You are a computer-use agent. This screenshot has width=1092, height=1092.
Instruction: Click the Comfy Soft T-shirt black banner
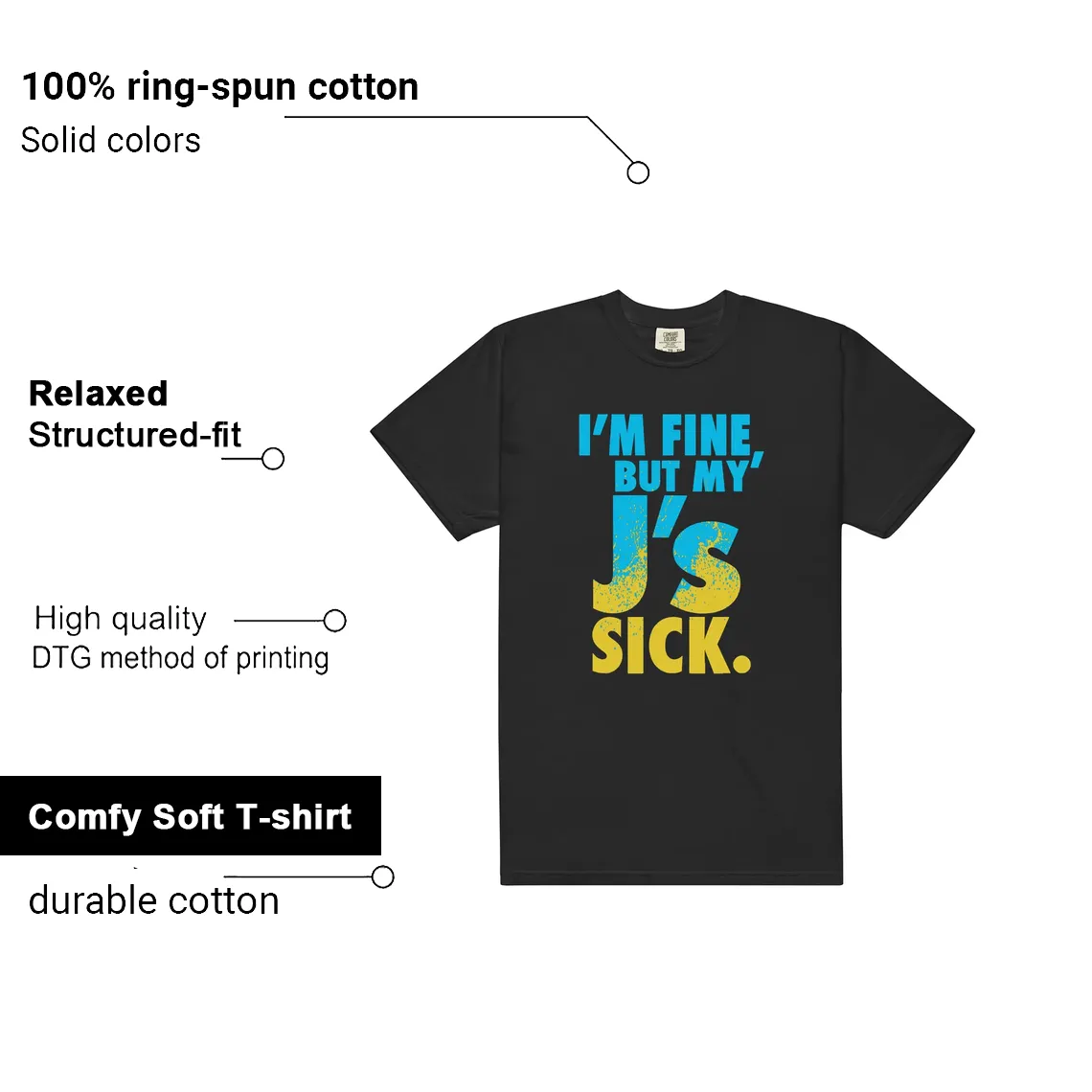[190, 815]
